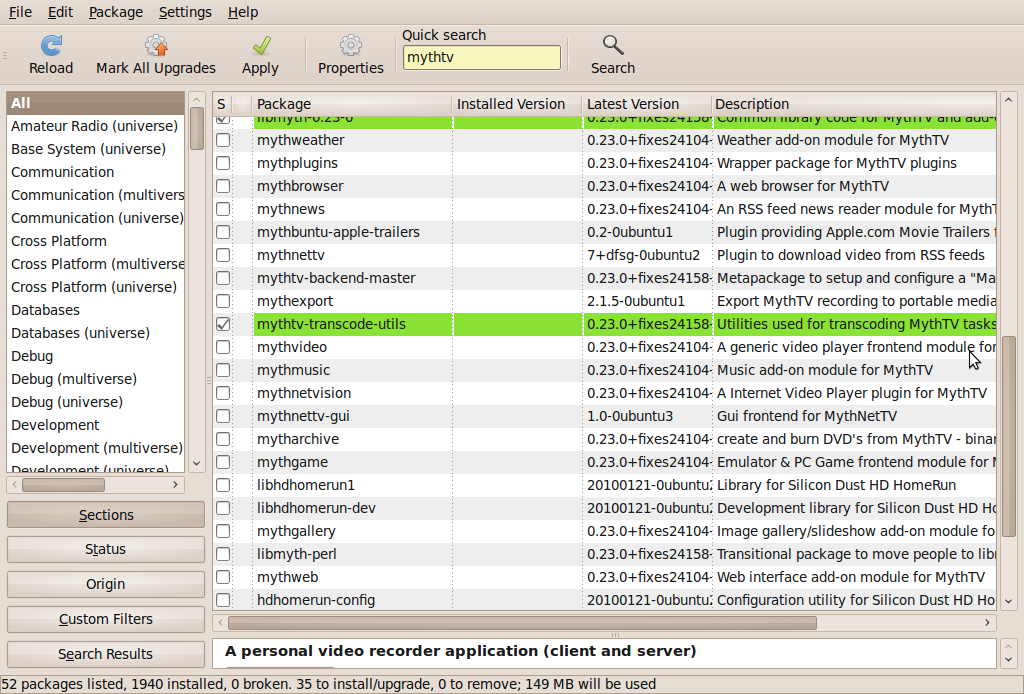Image resolution: width=1024 pixels, height=694 pixels.
Task: Toggle checkbox for mythbuntu-apple-trailers
Action: click(223, 232)
